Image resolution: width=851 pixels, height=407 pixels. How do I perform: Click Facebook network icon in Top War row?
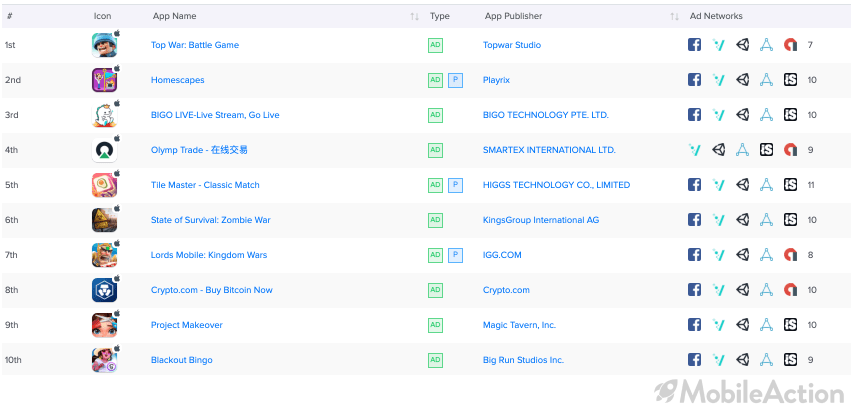(694, 45)
